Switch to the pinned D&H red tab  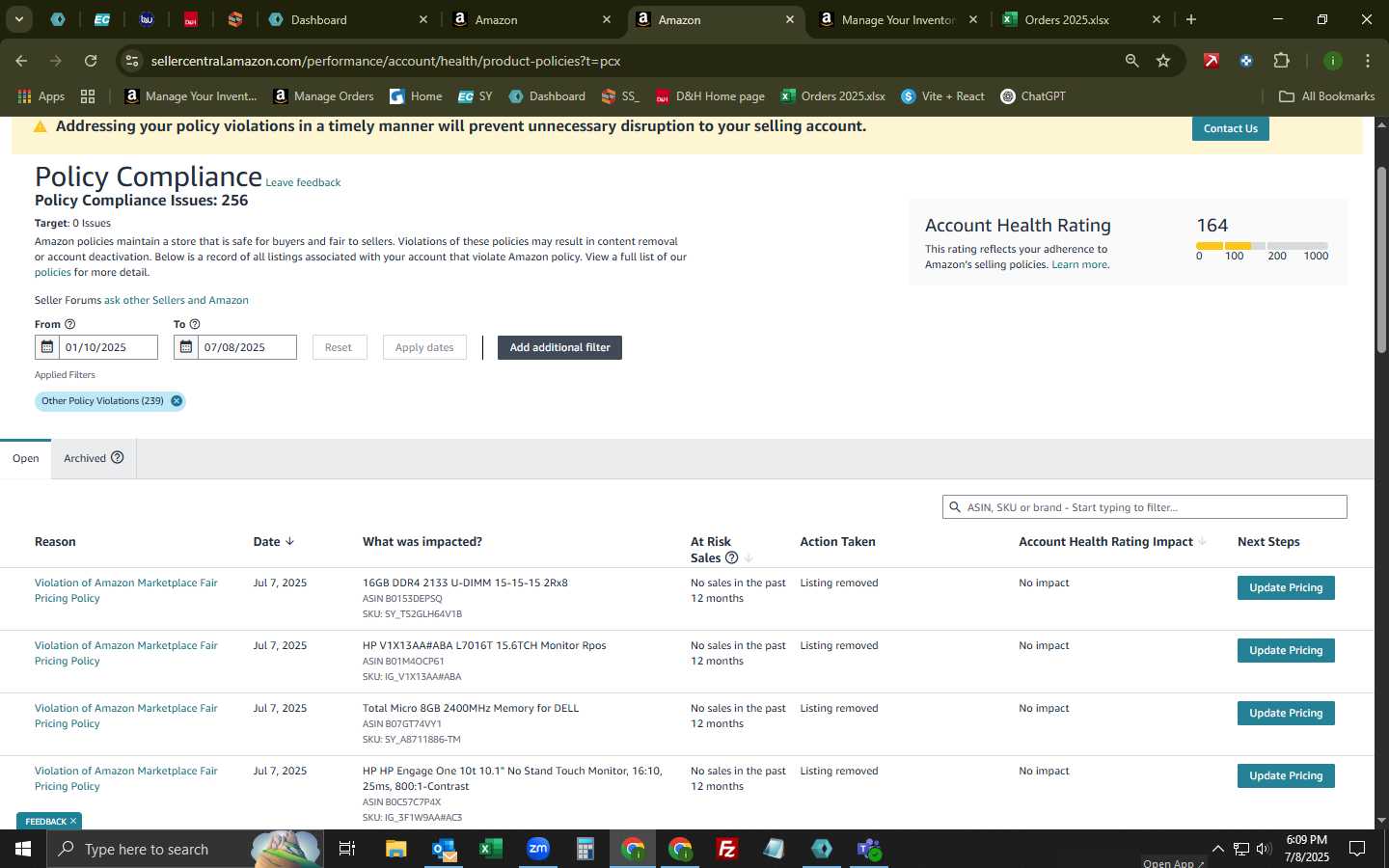point(190,19)
